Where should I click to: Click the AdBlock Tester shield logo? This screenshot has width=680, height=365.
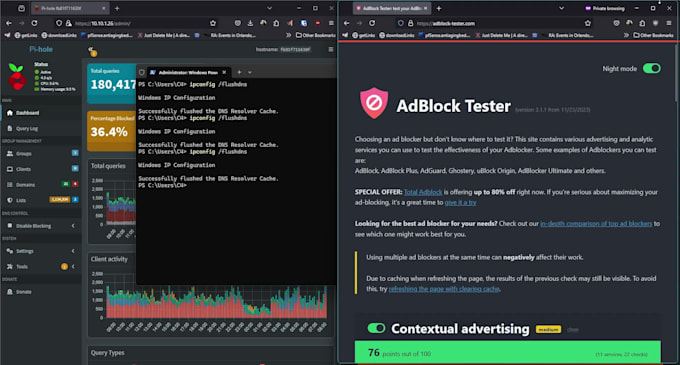(374, 103)
